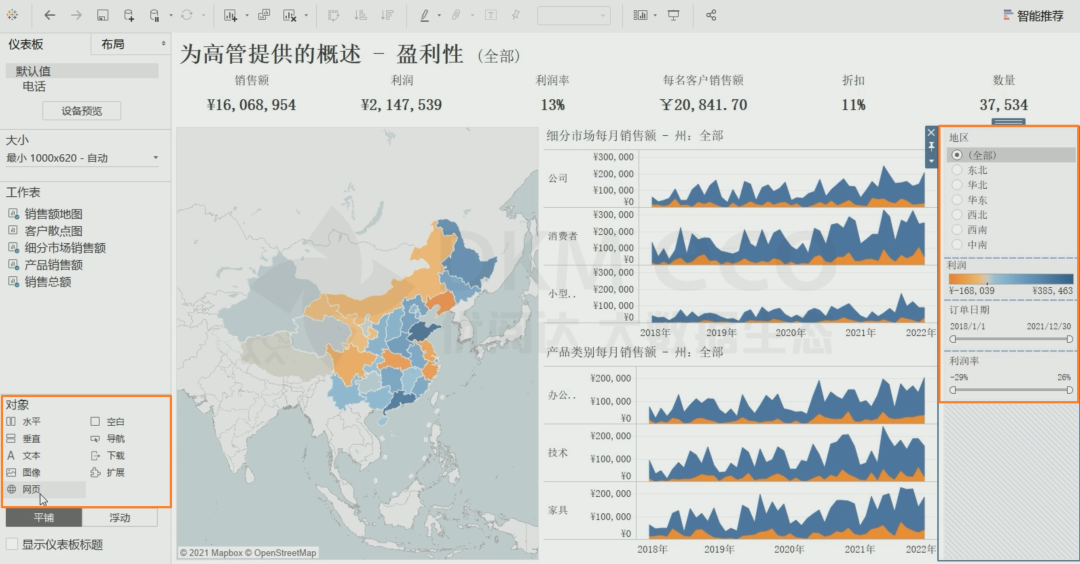
Task: Select the 图像 image object
Action: coord(32,472)
